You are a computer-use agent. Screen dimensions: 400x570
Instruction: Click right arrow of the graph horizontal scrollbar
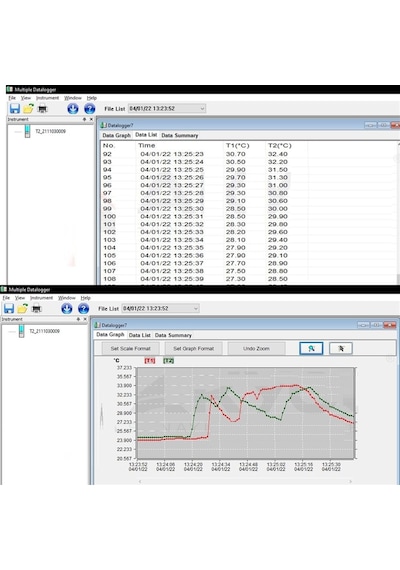(350, 481)
